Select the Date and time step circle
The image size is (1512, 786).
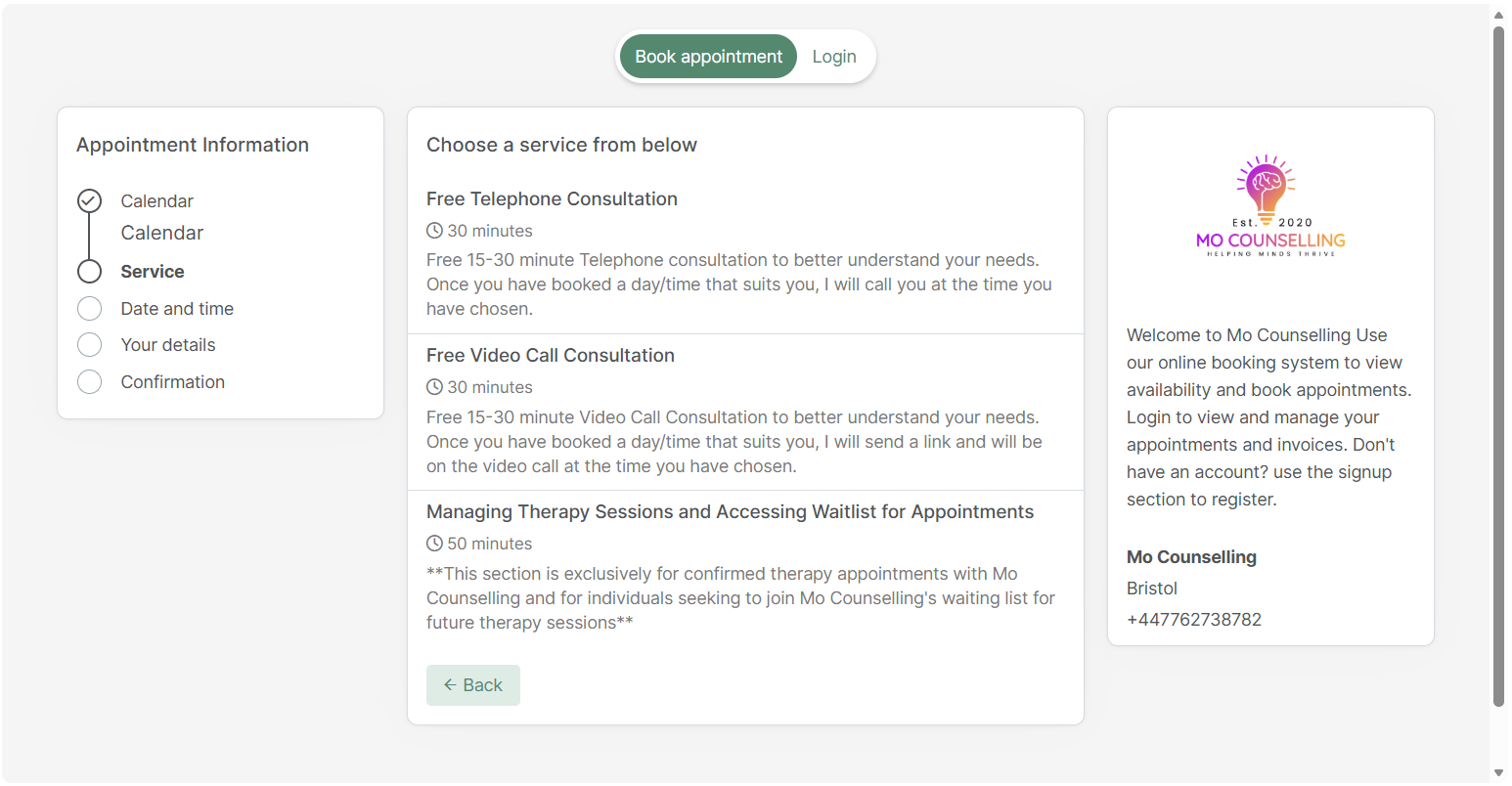(89, 309)
